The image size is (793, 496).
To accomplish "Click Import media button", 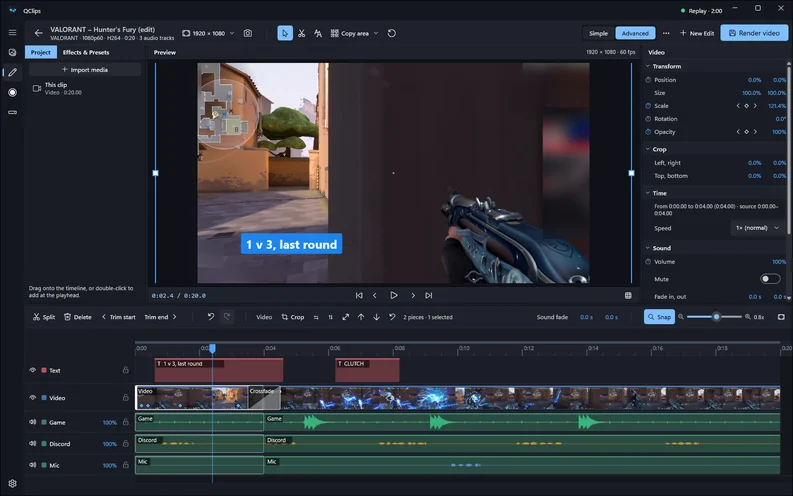I will point(84,70).
